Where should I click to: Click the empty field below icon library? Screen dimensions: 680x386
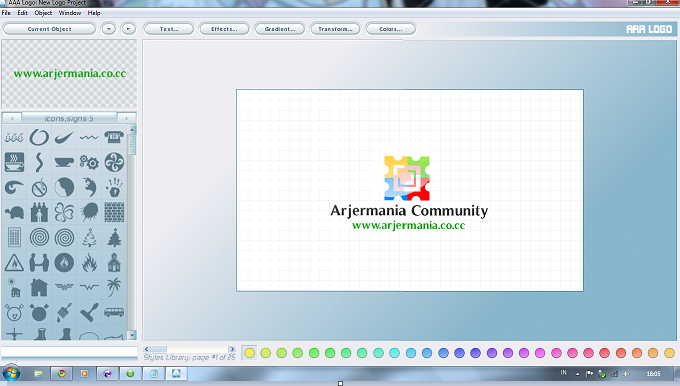click(x=69, y=353)
